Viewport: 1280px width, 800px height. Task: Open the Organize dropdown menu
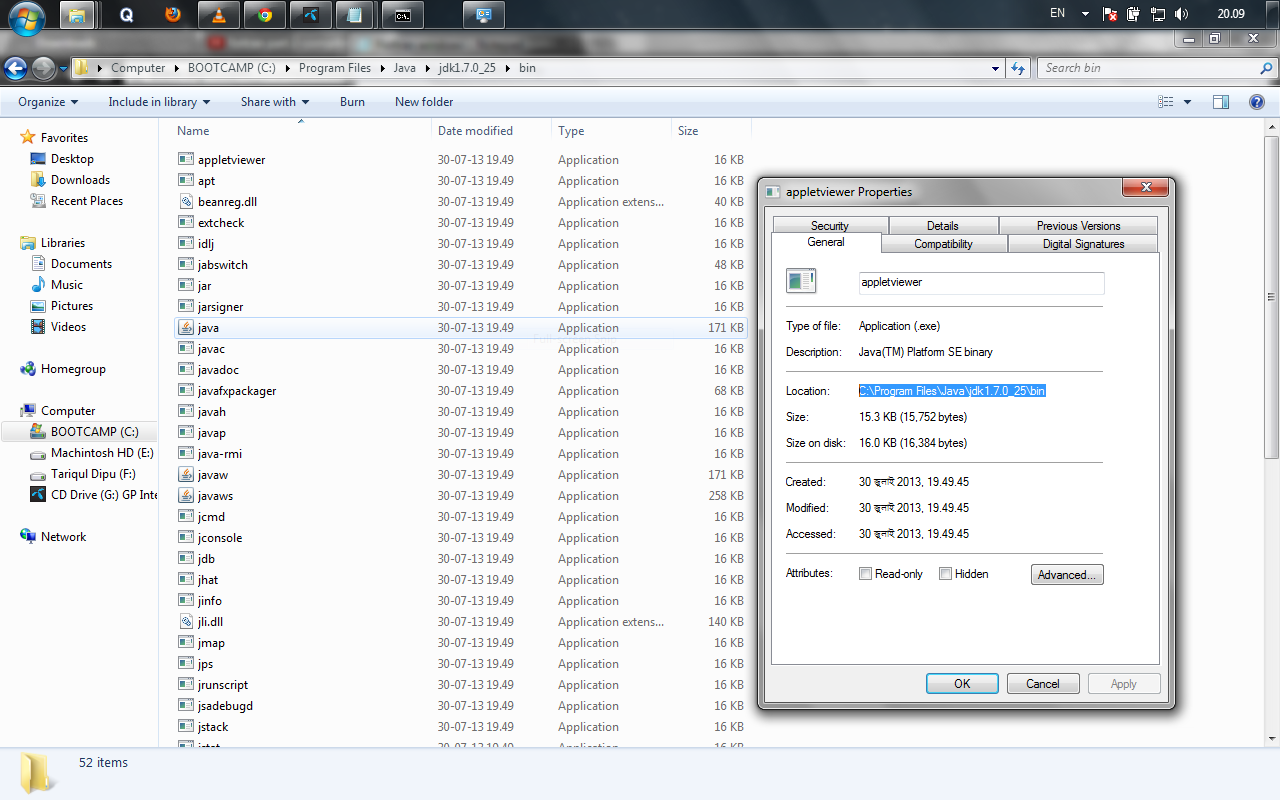coord(48,102)
